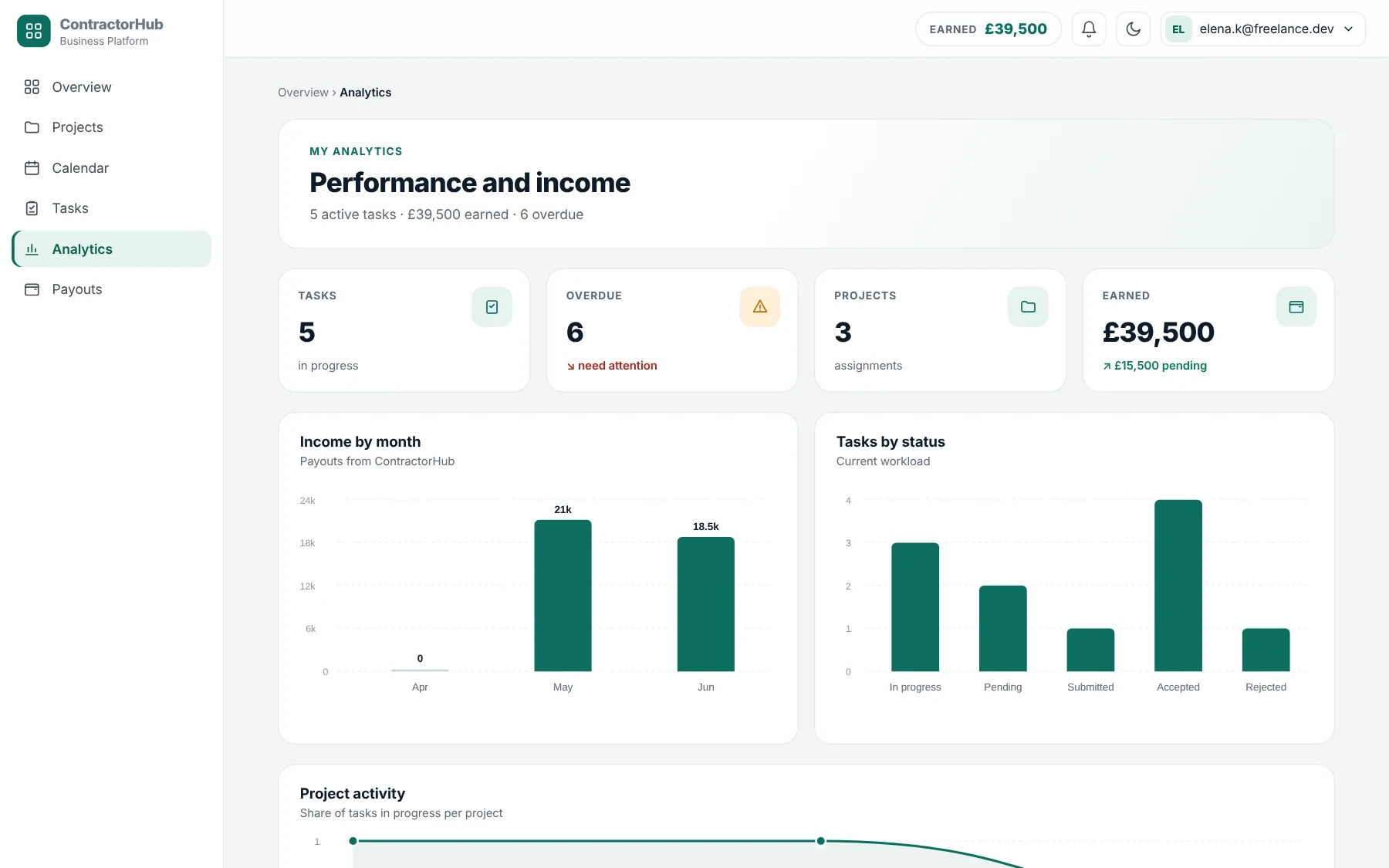Click the Jun income bar
The height and width of the screenshot is (868, 1389).
coord(705,604)
